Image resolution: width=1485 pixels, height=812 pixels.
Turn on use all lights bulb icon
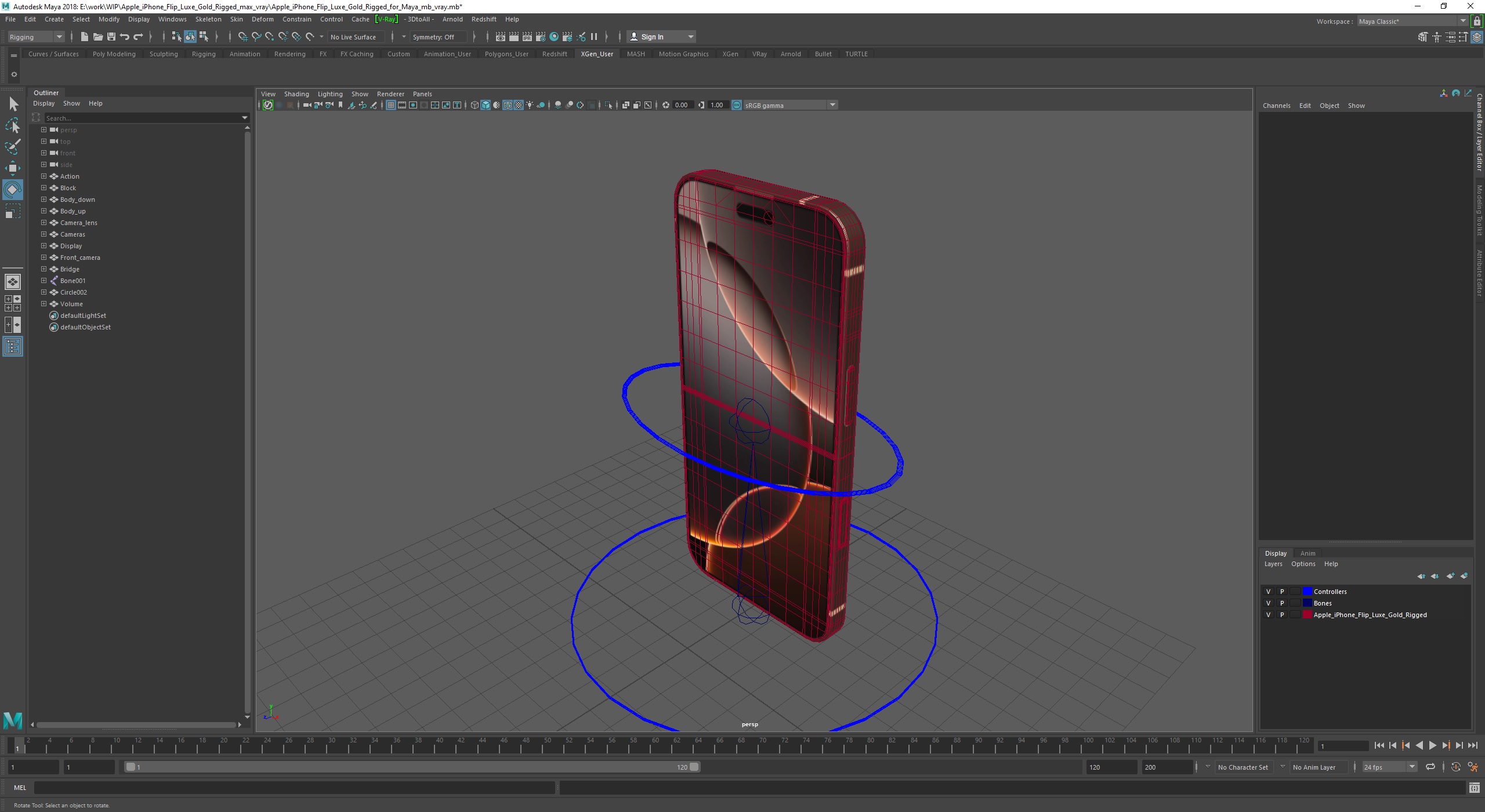pos(530,105)
